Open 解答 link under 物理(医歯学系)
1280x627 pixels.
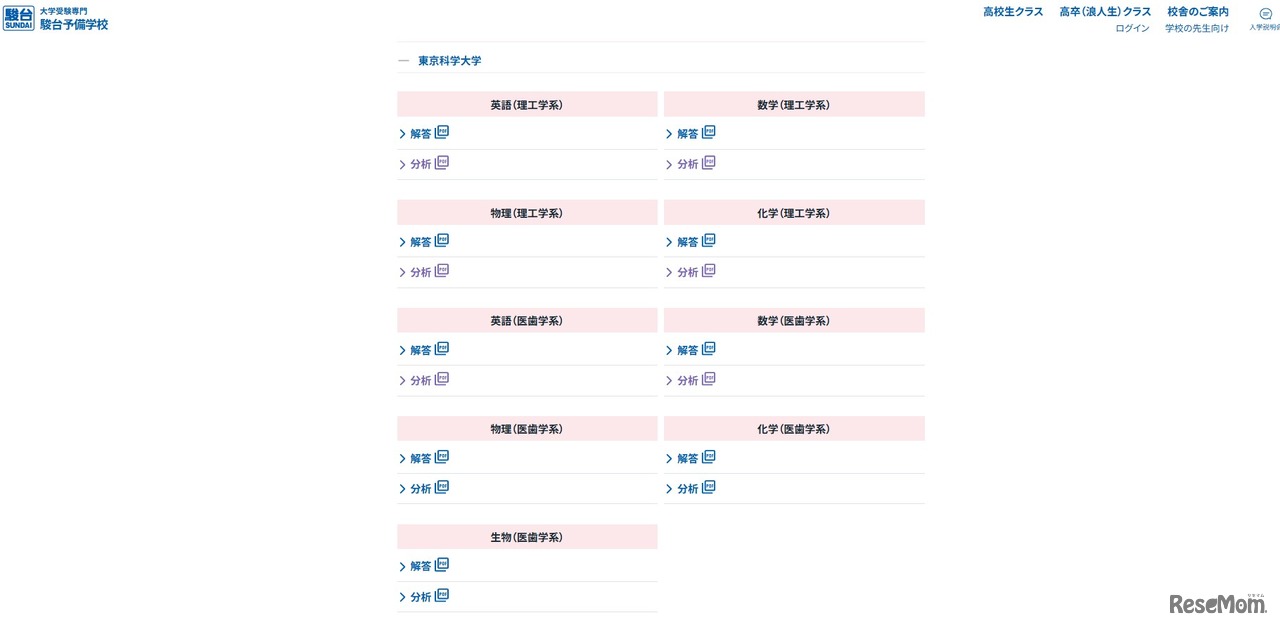pyautogui.click(x=420, y=458)
